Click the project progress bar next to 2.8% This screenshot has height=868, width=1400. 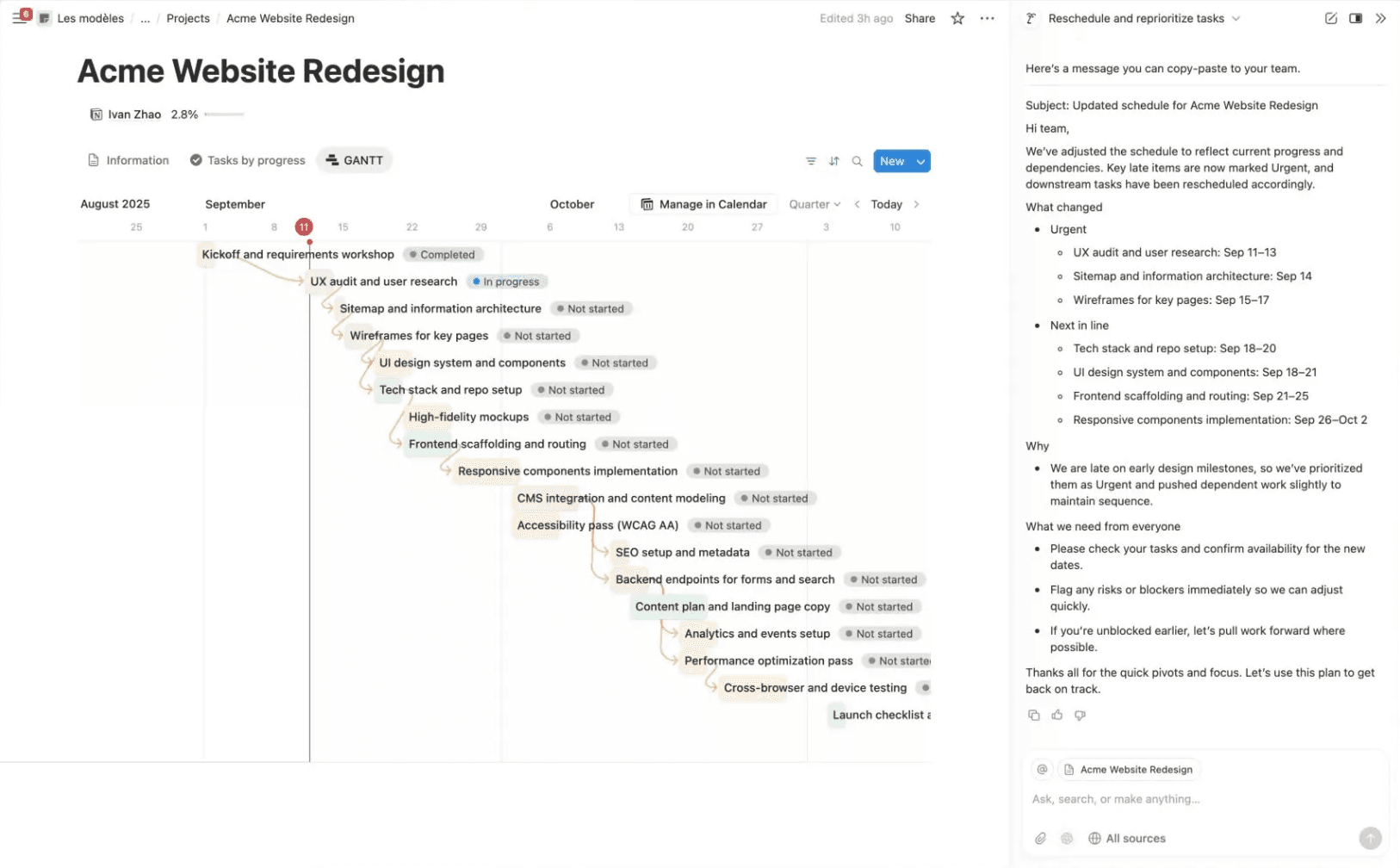point(224,115)
